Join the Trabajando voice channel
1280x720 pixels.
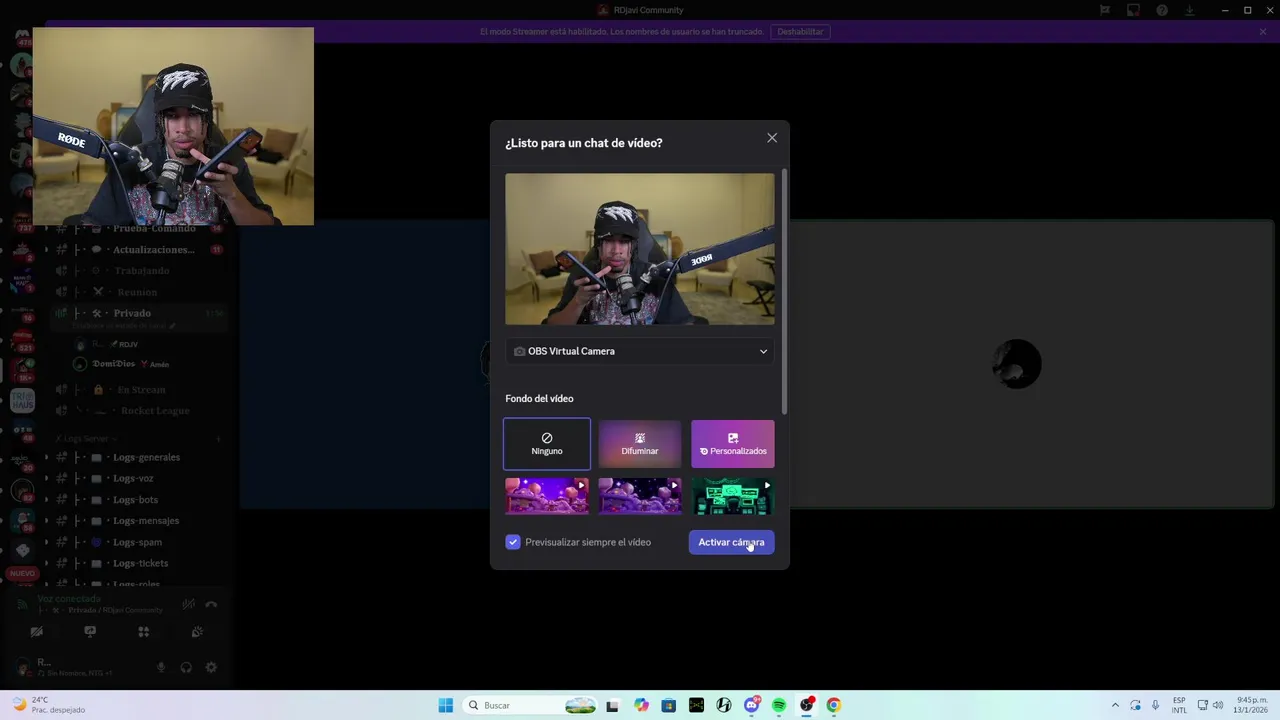pyautogui.click(x=140, y=271)
